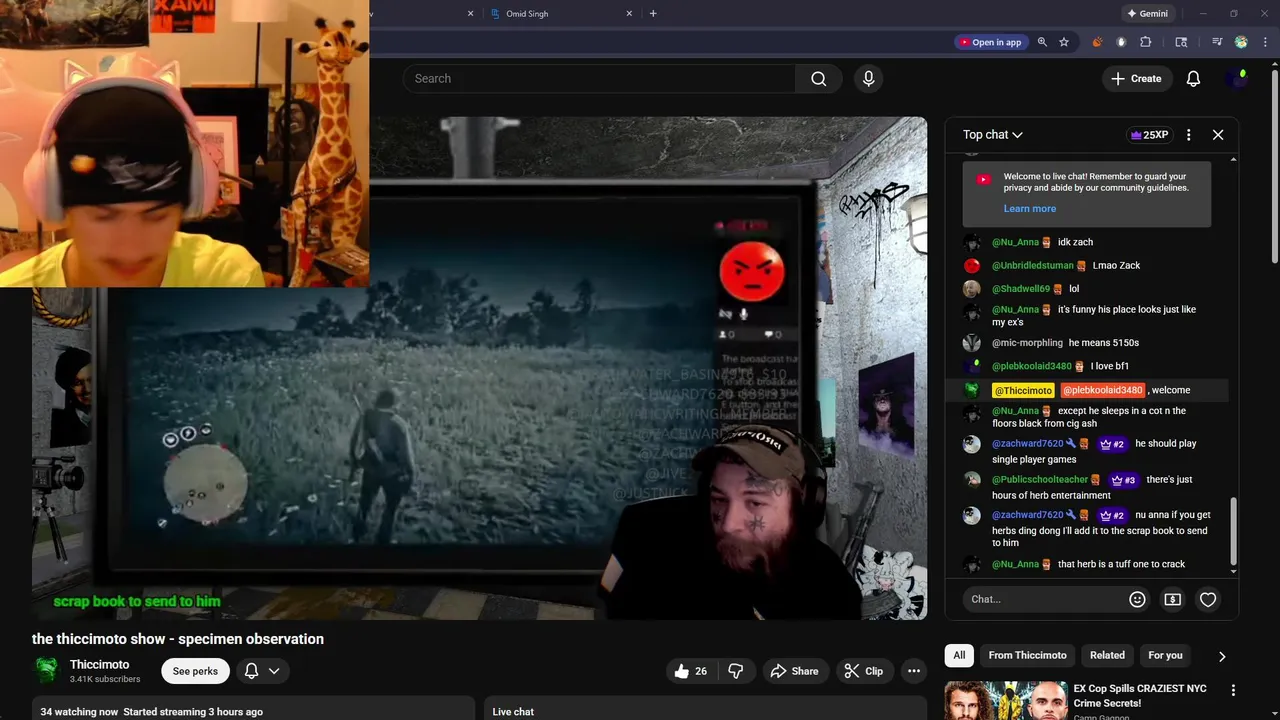Click the Clip button

pyautogui.click(x=863, y=671)
